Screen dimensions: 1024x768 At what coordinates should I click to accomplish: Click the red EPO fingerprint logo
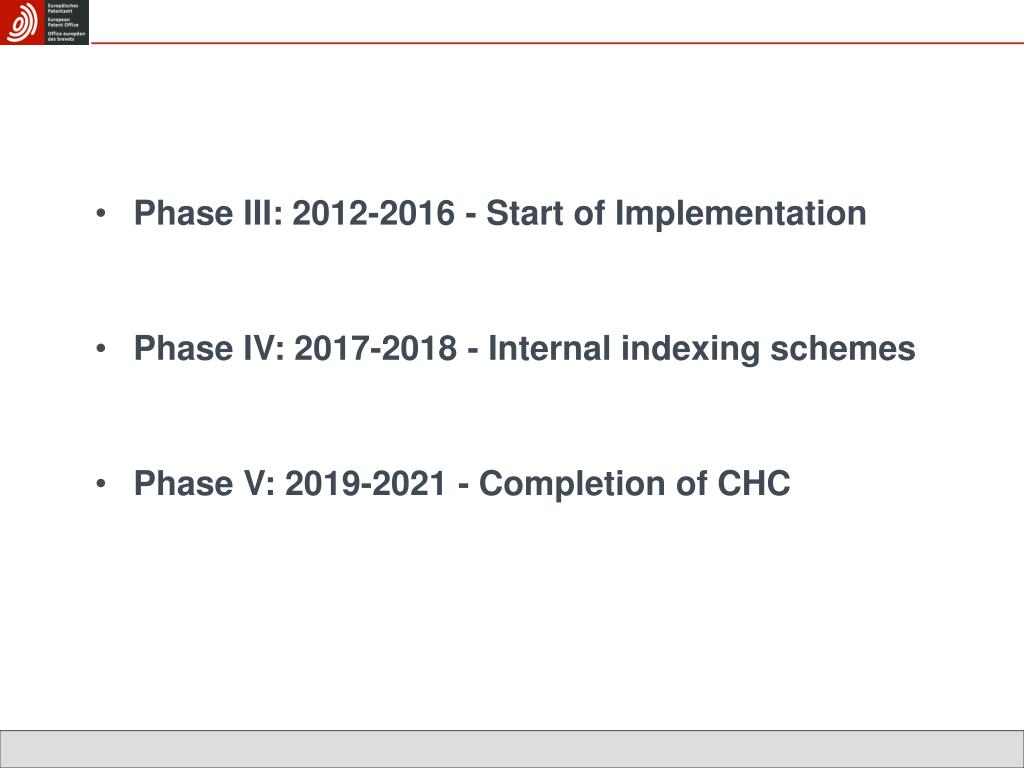coord(22,22)
